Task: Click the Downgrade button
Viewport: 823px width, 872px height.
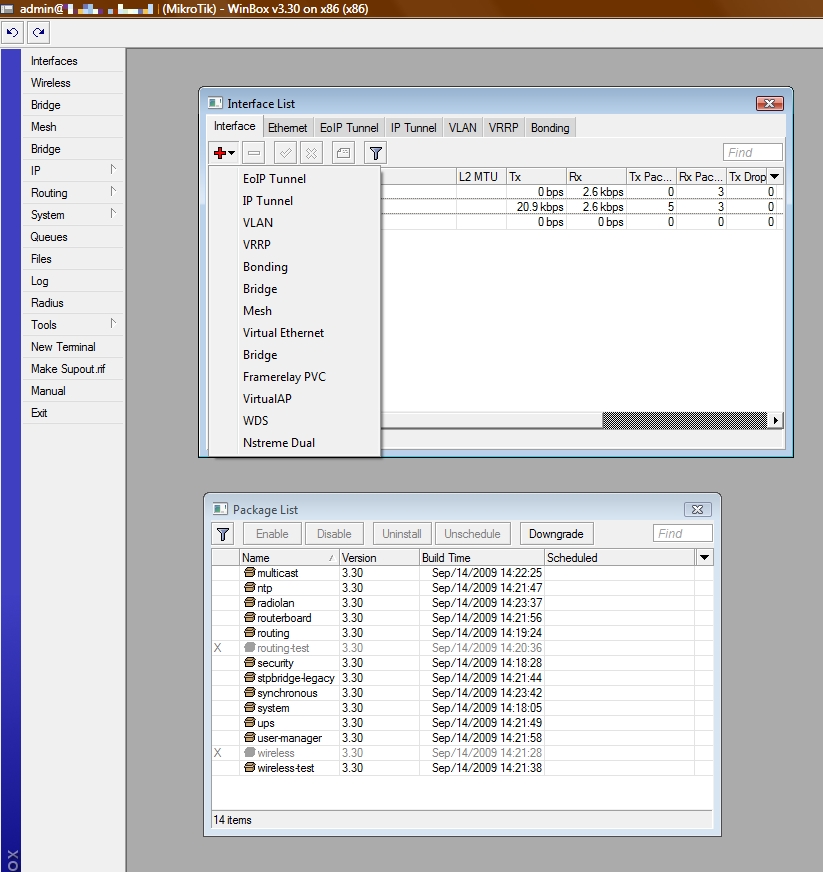Action: pyautogui.click(x=556, y=534)
